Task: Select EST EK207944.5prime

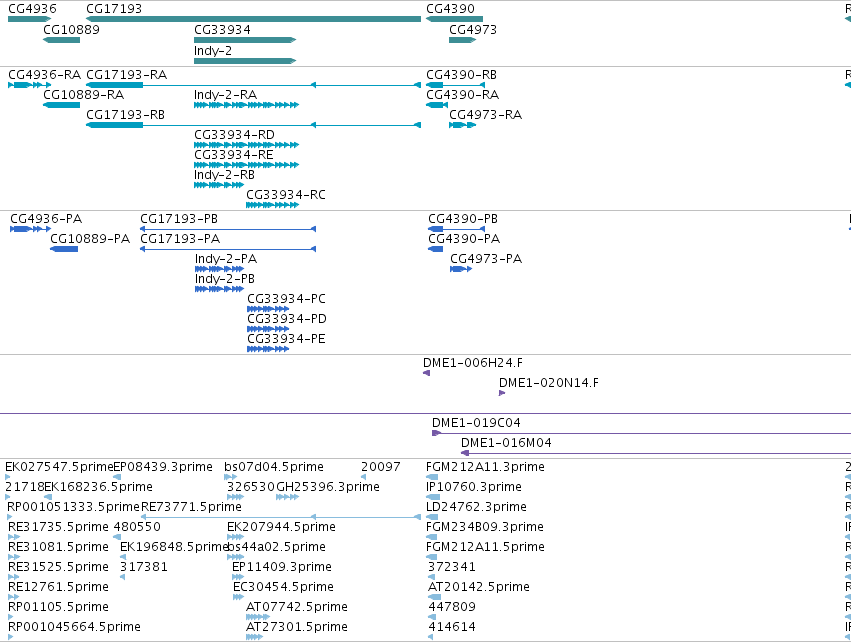Action: click(x=281, y=527)
